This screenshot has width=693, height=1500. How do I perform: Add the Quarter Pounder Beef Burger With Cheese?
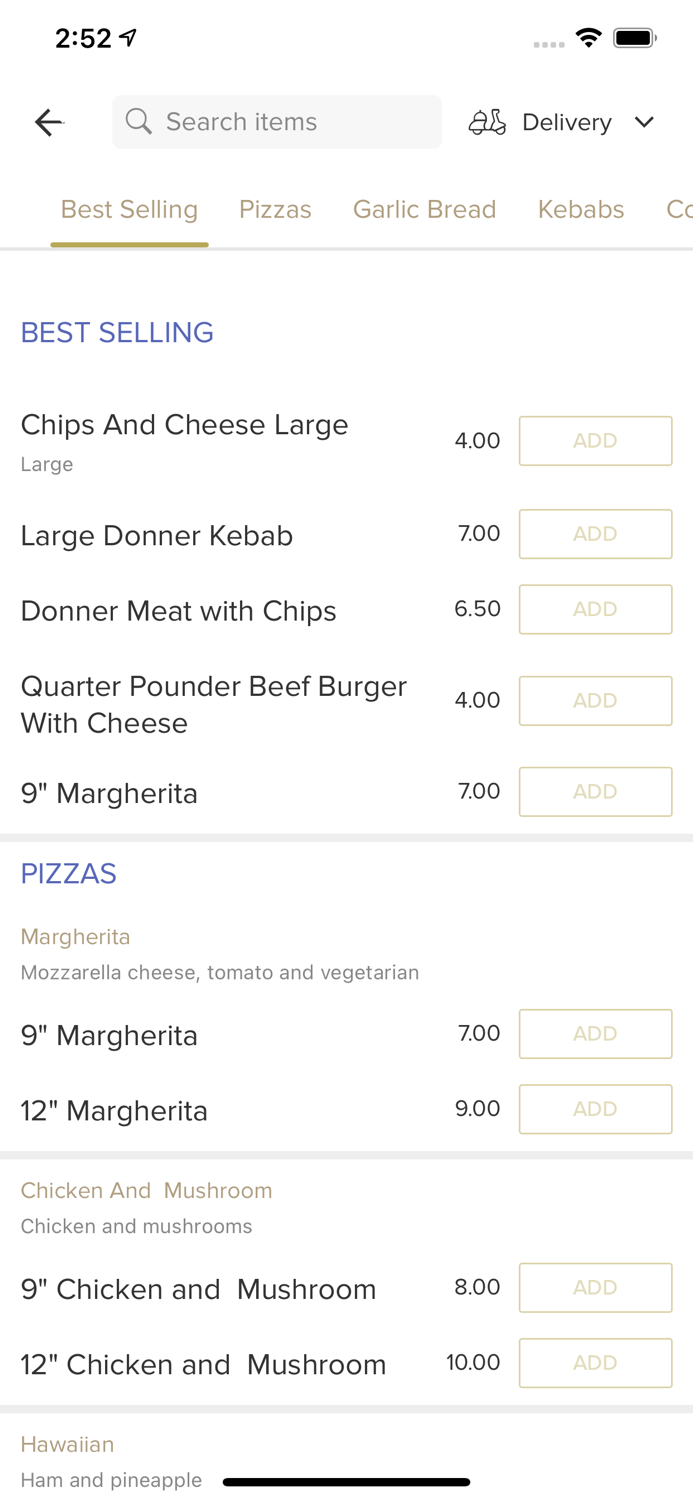595,700
